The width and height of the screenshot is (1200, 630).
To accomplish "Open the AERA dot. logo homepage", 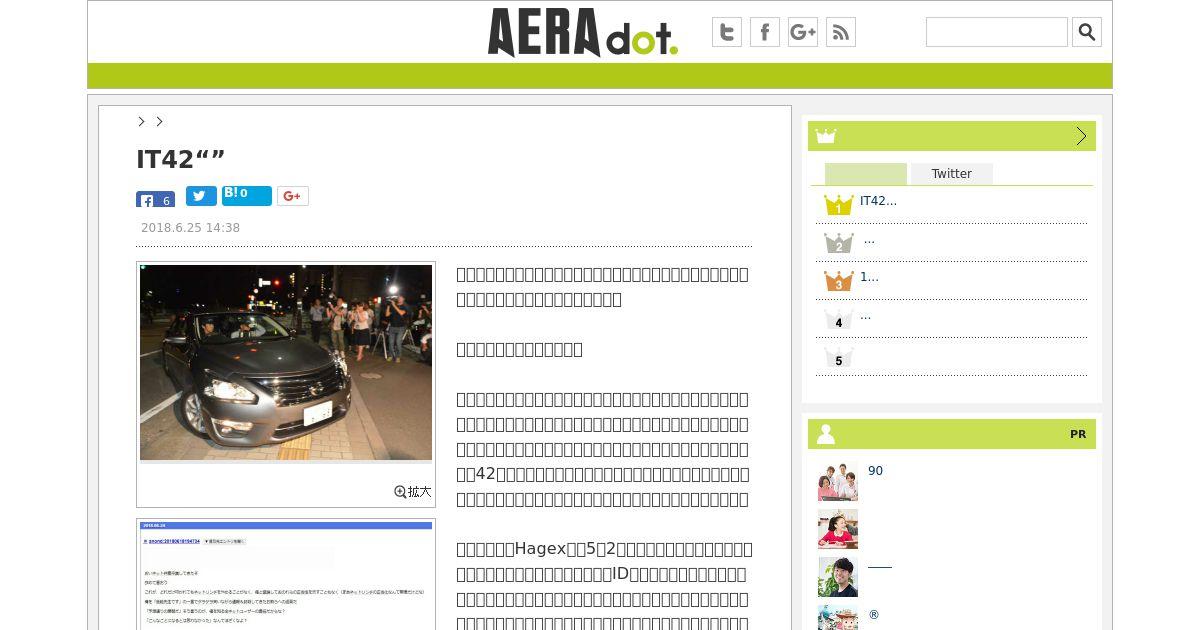I will 582,32.
